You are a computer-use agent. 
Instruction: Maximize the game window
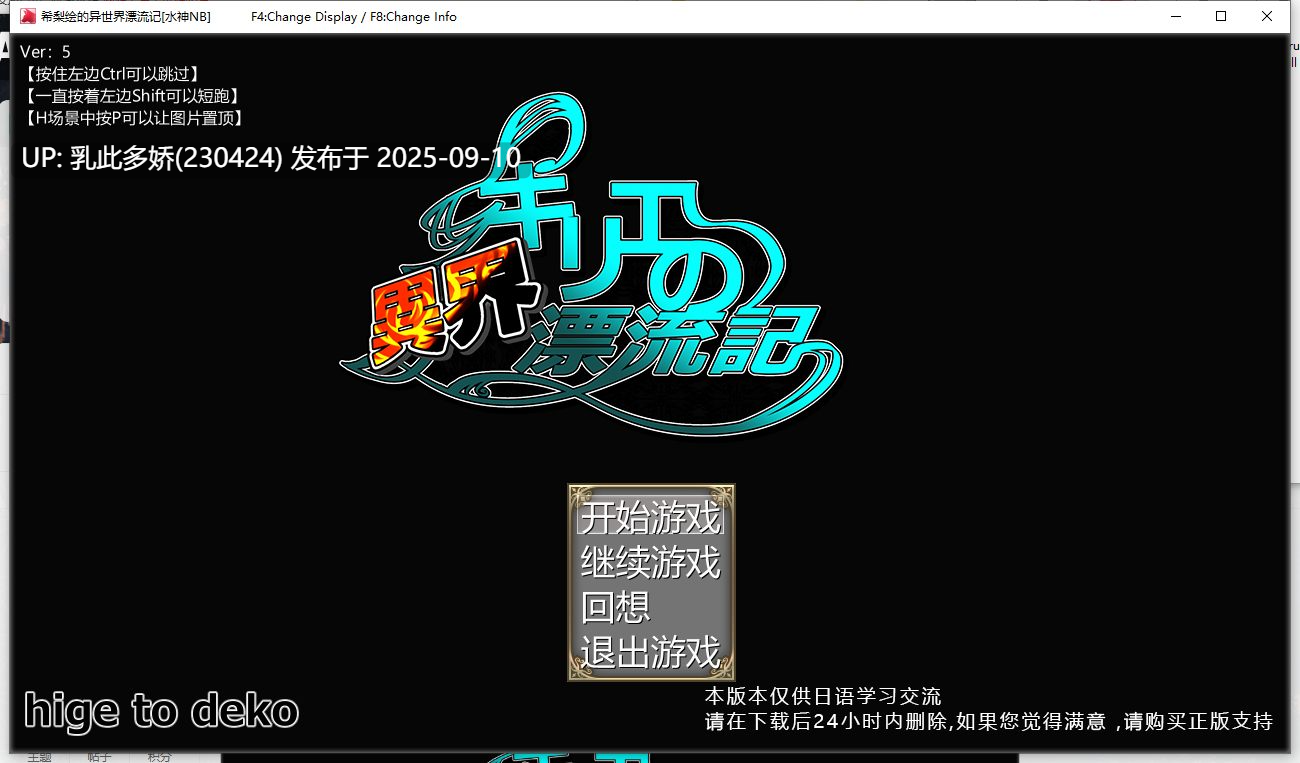pos(1221,16)
